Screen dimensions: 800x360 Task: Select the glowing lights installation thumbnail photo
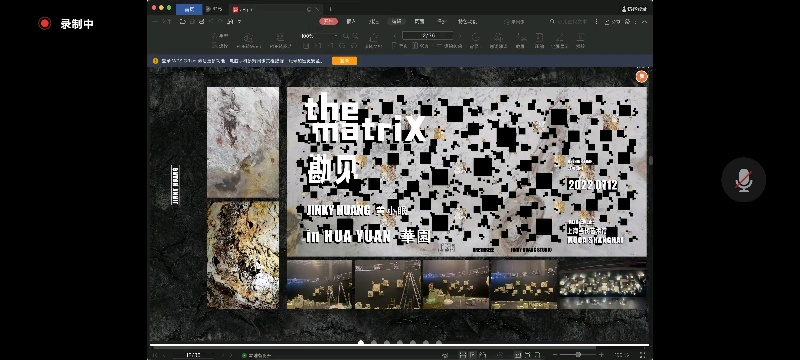pyautogui.click(x=603, y=284)
